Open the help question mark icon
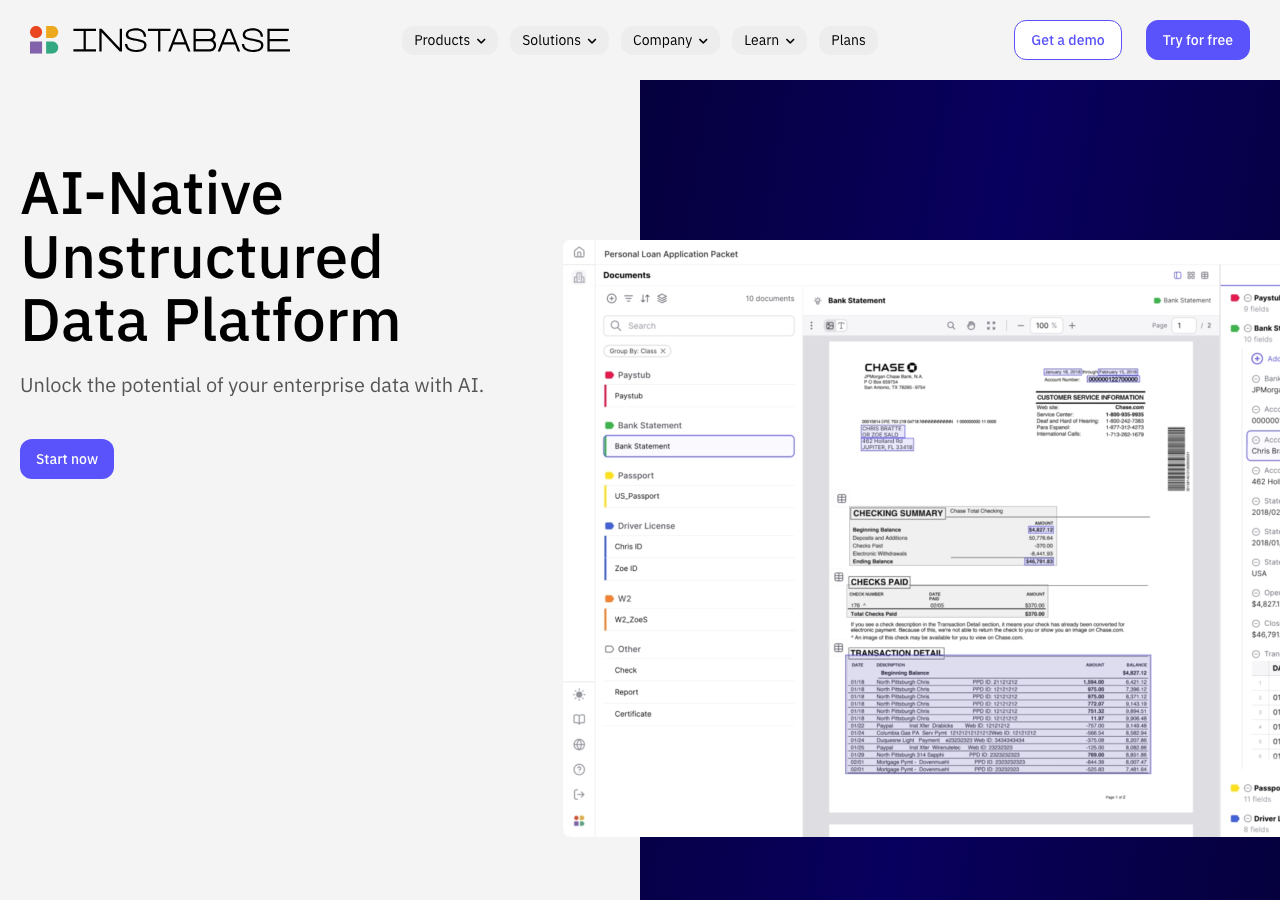 coord(579,769)
